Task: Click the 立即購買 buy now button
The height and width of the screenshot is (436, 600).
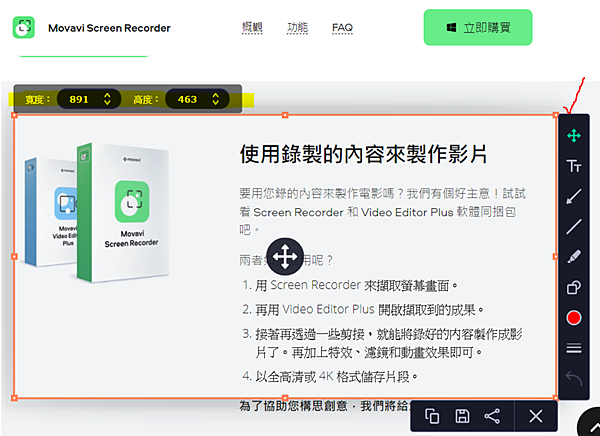Action: click(x=478, y=28)
